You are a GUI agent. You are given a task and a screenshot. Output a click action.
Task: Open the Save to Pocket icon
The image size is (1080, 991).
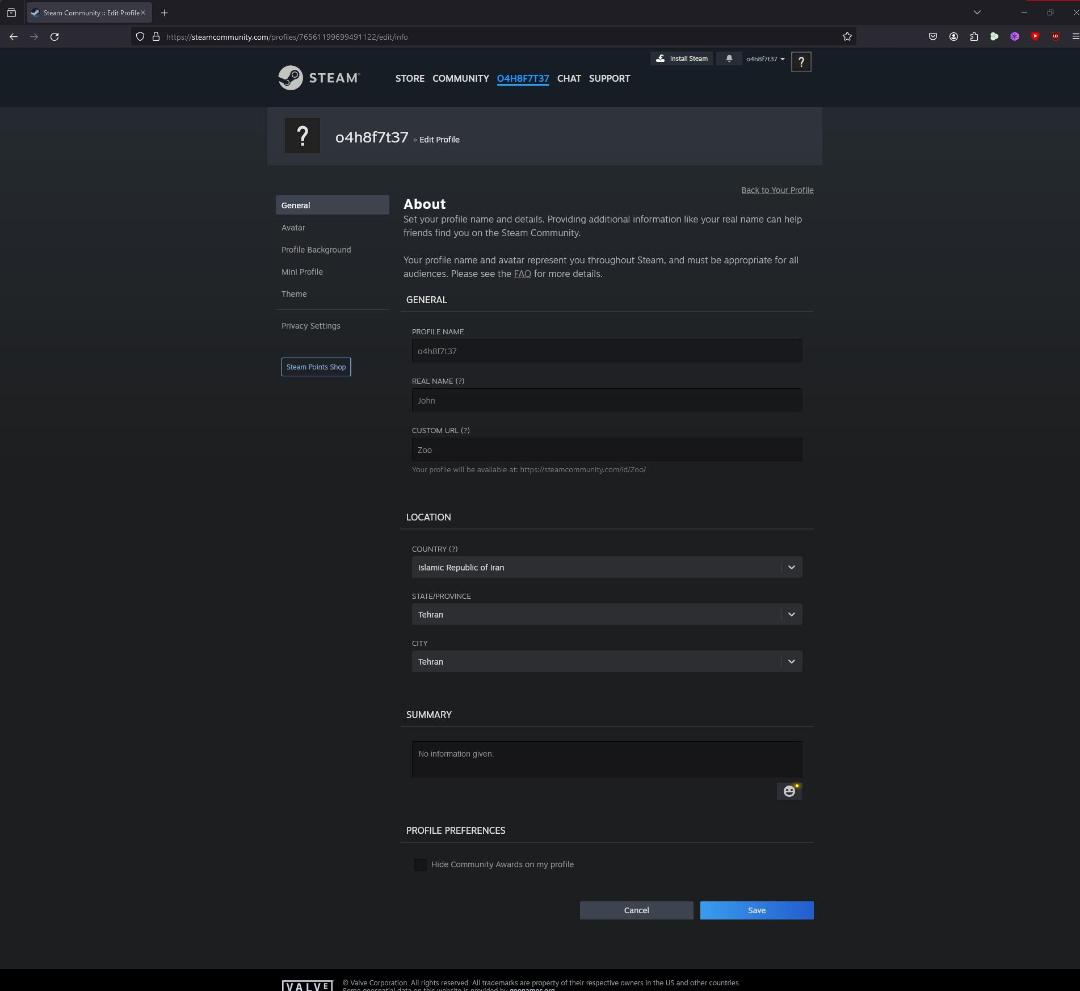coord(933,36)
